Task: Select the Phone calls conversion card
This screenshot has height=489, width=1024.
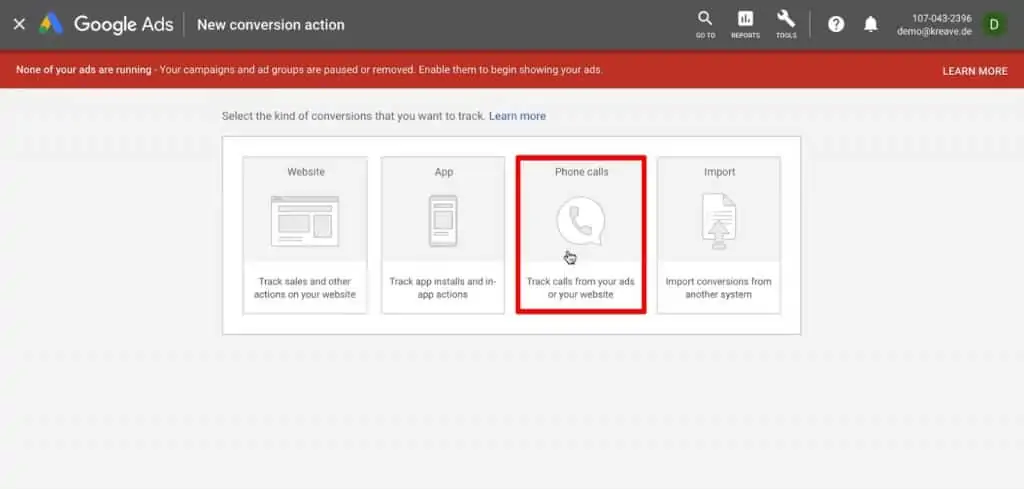Action: click(x=581, y=235)
